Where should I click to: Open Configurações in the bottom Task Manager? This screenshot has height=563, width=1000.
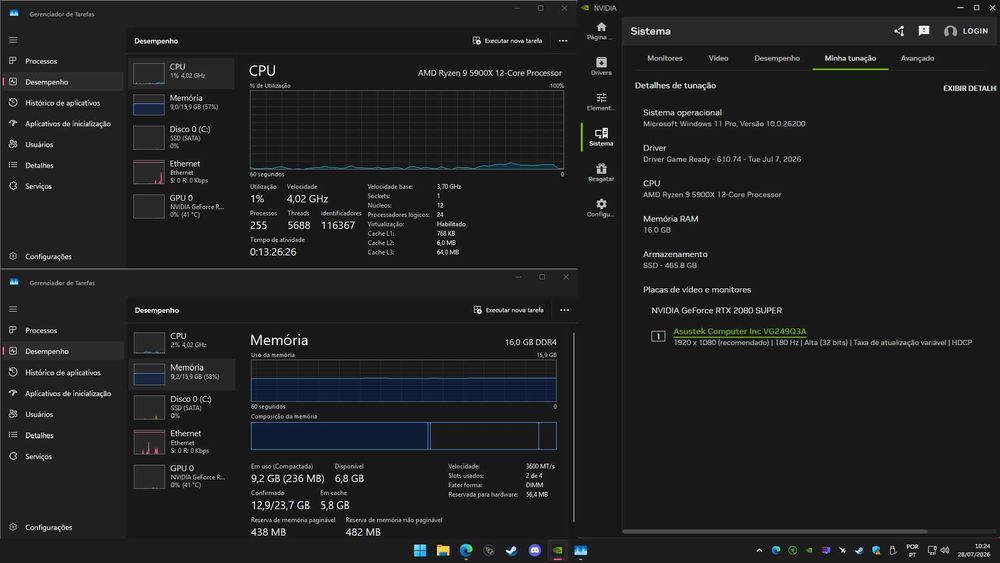[x=48, y=527]
